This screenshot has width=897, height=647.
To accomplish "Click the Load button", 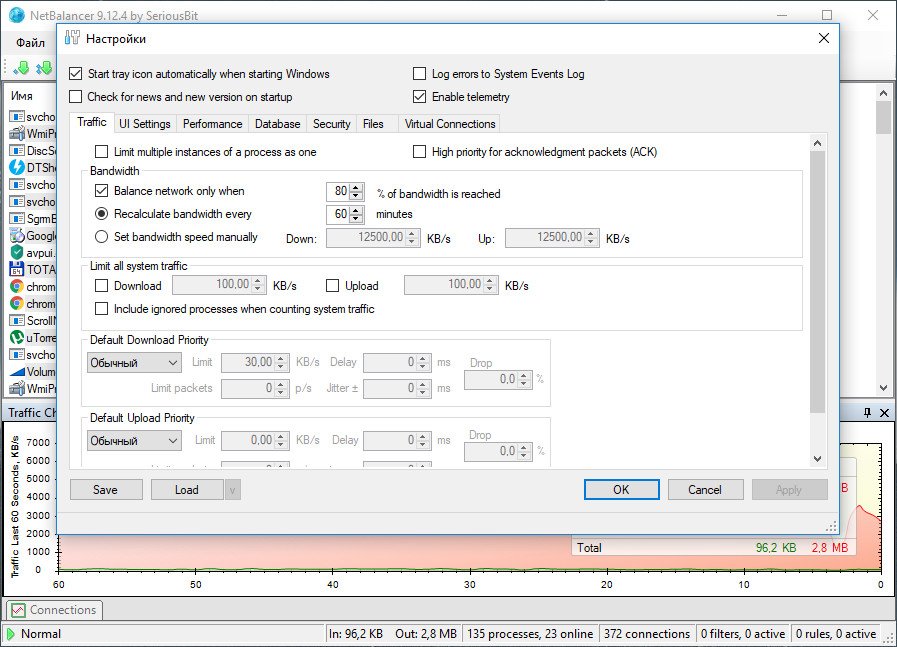I will (x=187, y=490).
